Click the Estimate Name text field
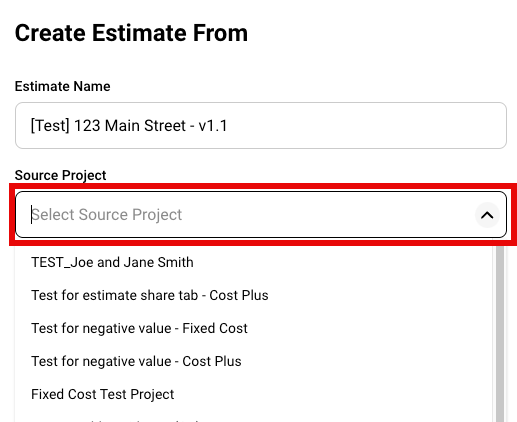Screen dimensions: 517x422 pos(261,126)
